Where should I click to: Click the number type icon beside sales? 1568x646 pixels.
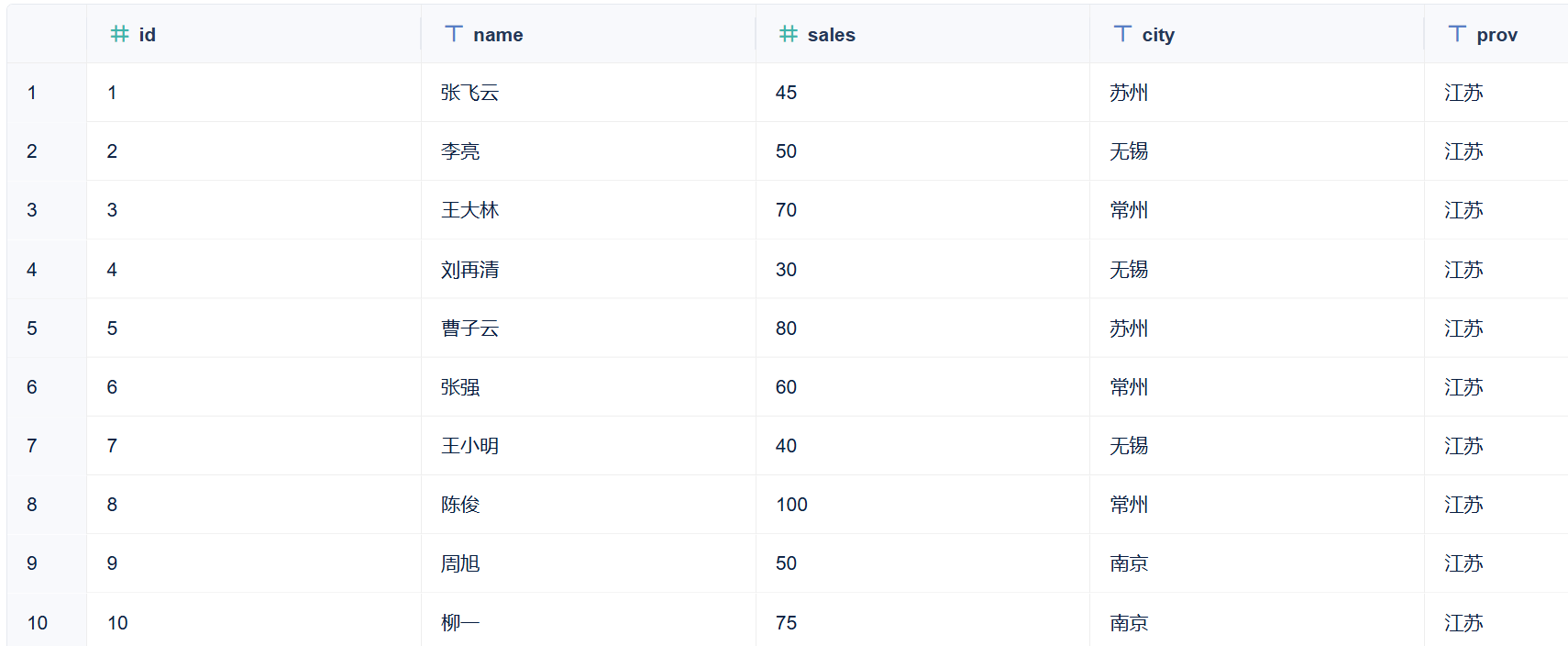(x=788, y=34)
